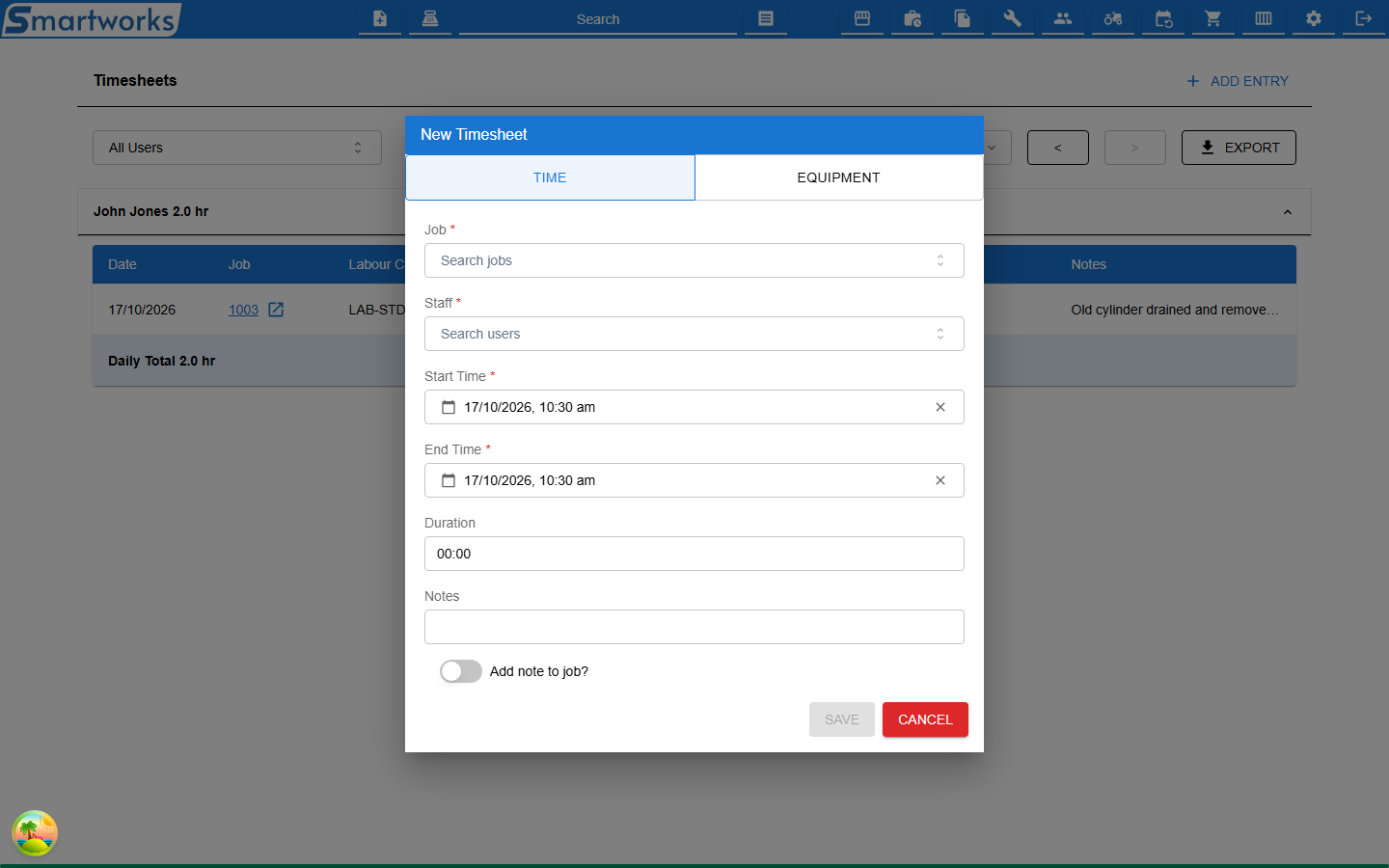
Task: Switch to the EQUIPMENT tab
Action: click(x=839, y=177)
